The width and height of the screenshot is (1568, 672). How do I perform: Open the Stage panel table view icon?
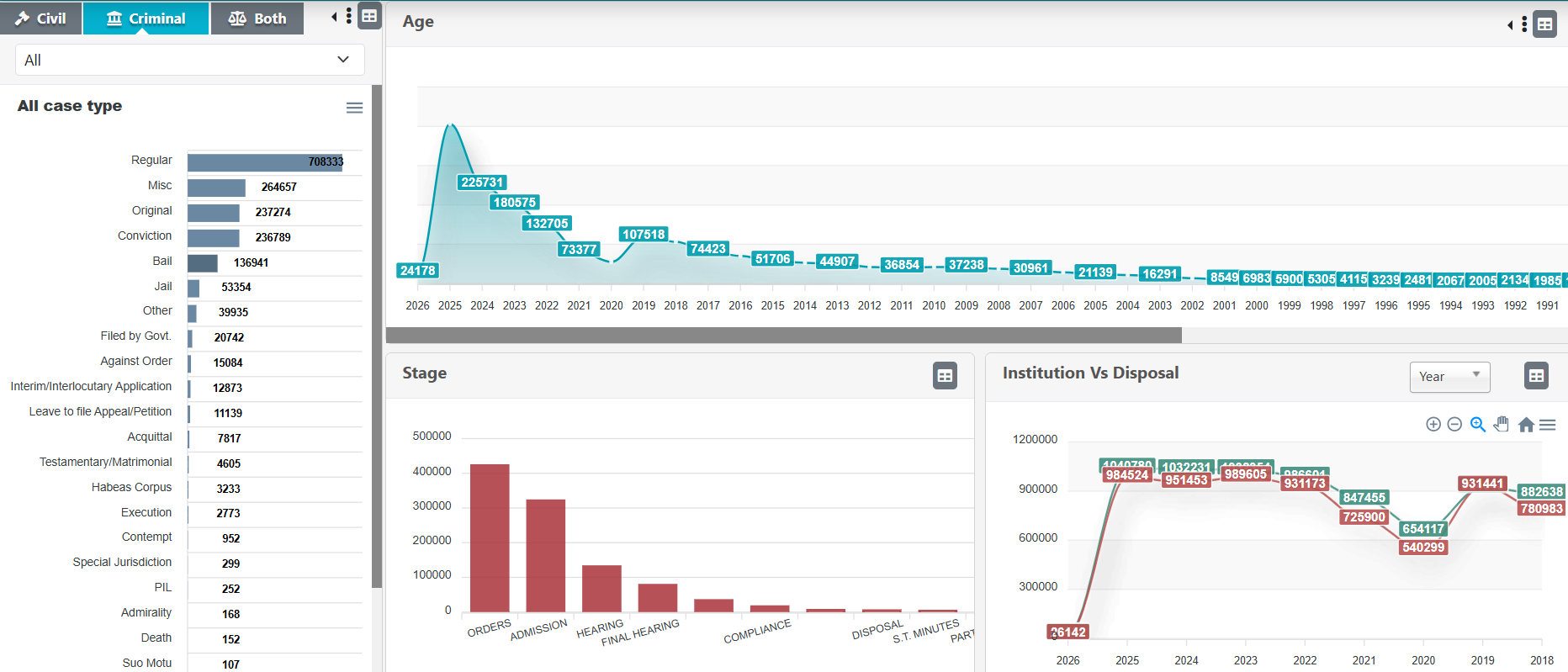[945, 376]
